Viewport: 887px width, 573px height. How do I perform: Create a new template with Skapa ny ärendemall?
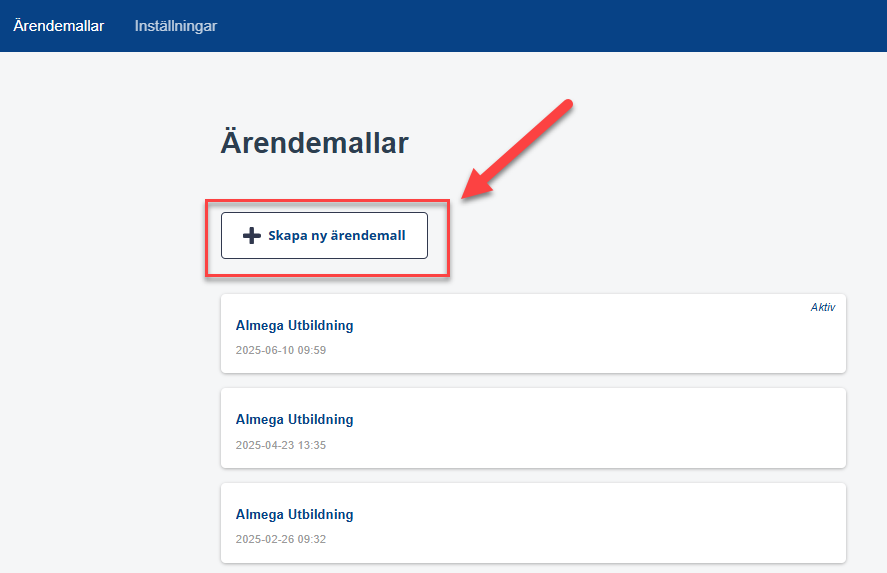click(324, 235)
